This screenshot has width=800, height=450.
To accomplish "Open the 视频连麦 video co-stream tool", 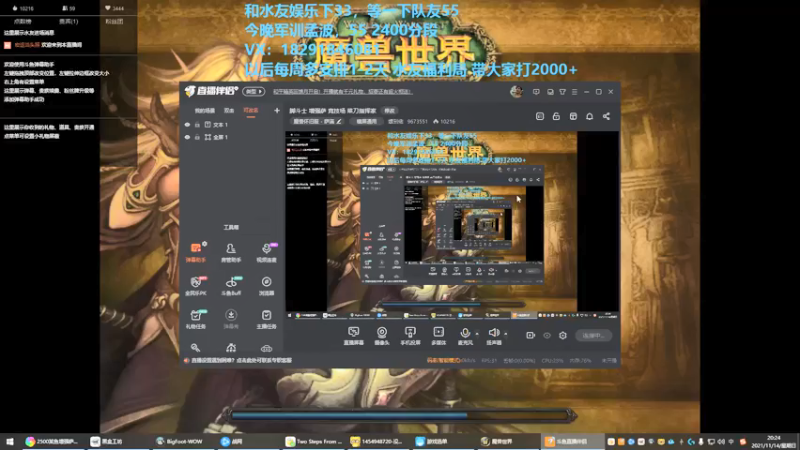I will 266,253.
